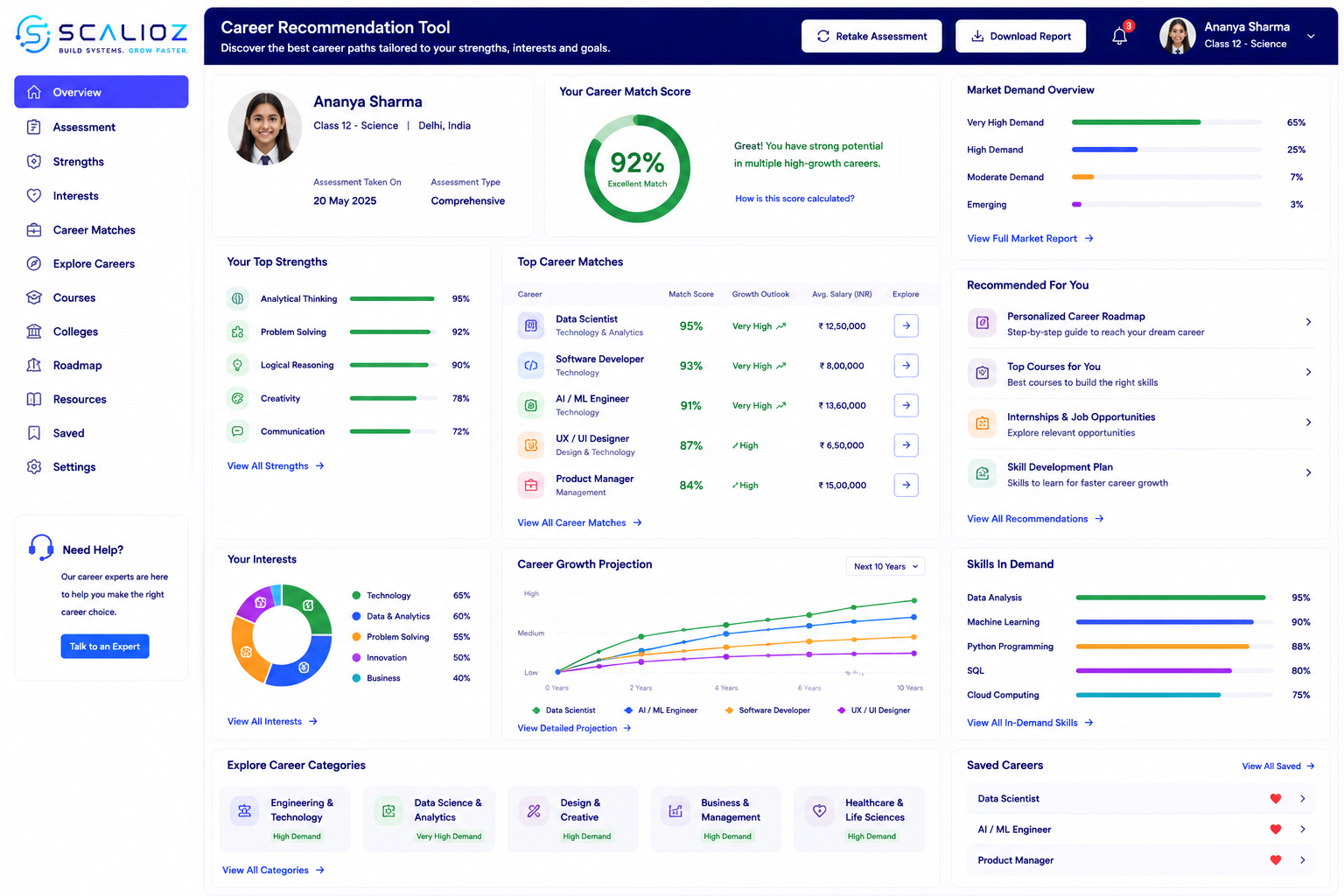The width and height of the screenshot is (1344, 896).
Task: Open saved Product Manager chevron
Action: 1303,860
